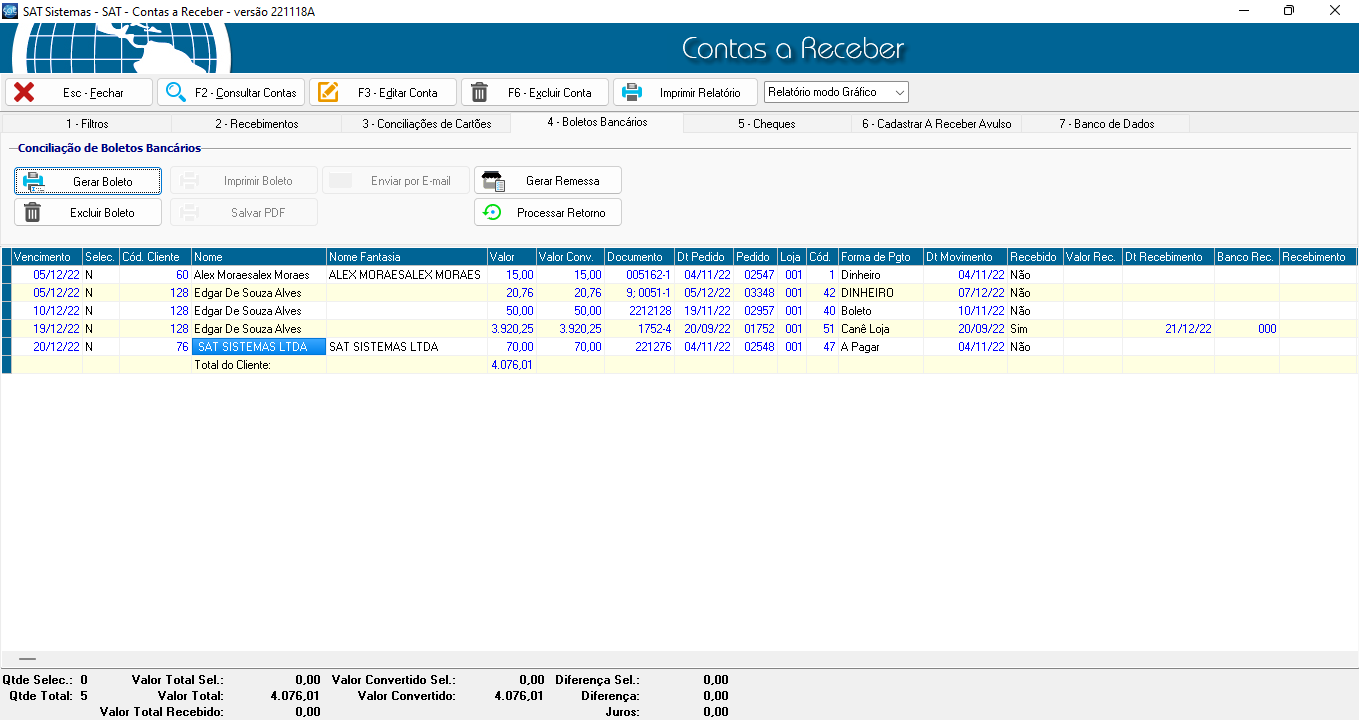1359x720 pixels.
Task: Select the 5 - Cheques tab
Action: tap(766, 124)
